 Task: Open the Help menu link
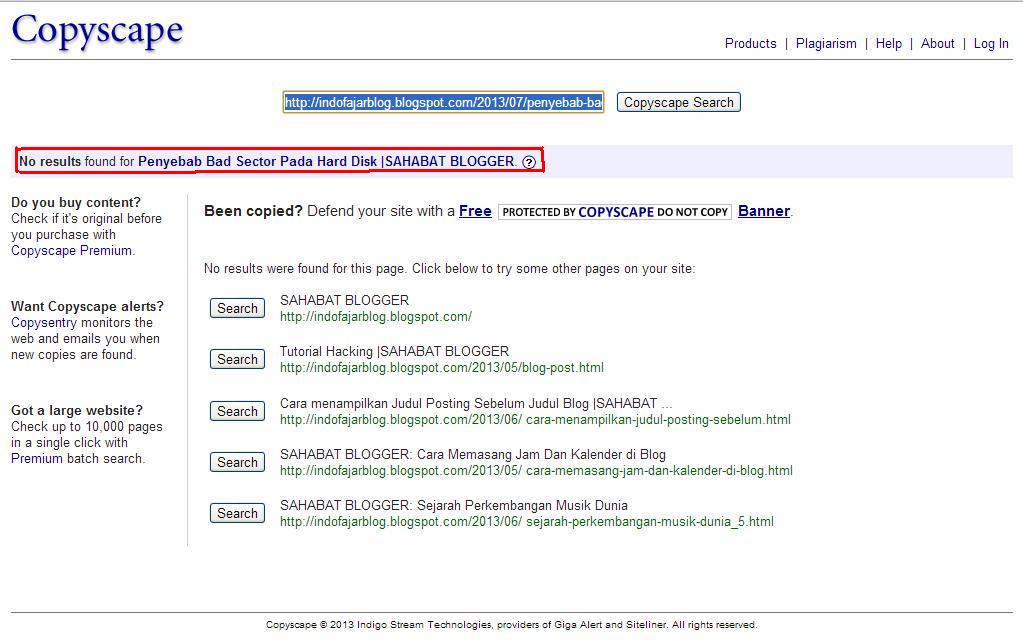889,43
